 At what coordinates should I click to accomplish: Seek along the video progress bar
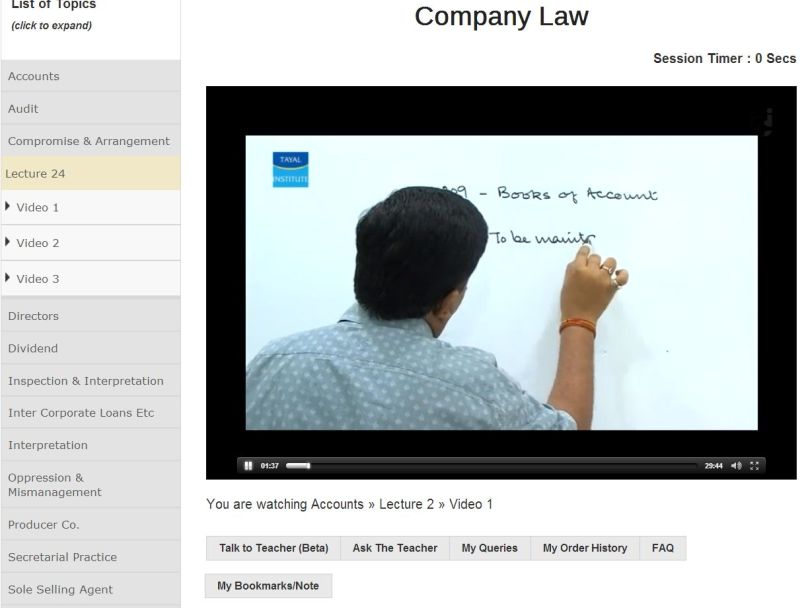(500, 466)
